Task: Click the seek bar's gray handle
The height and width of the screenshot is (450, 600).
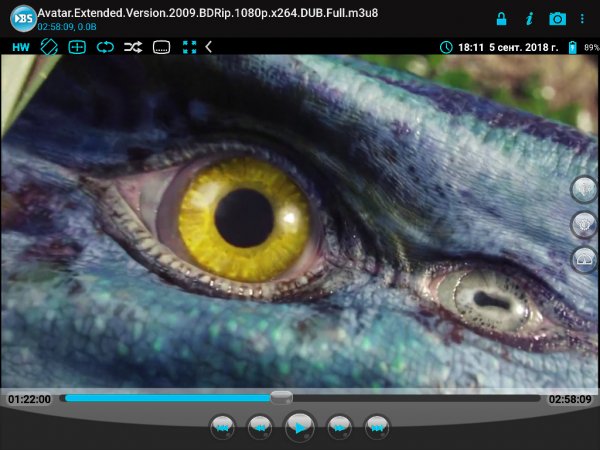Action: click(282, 398)
